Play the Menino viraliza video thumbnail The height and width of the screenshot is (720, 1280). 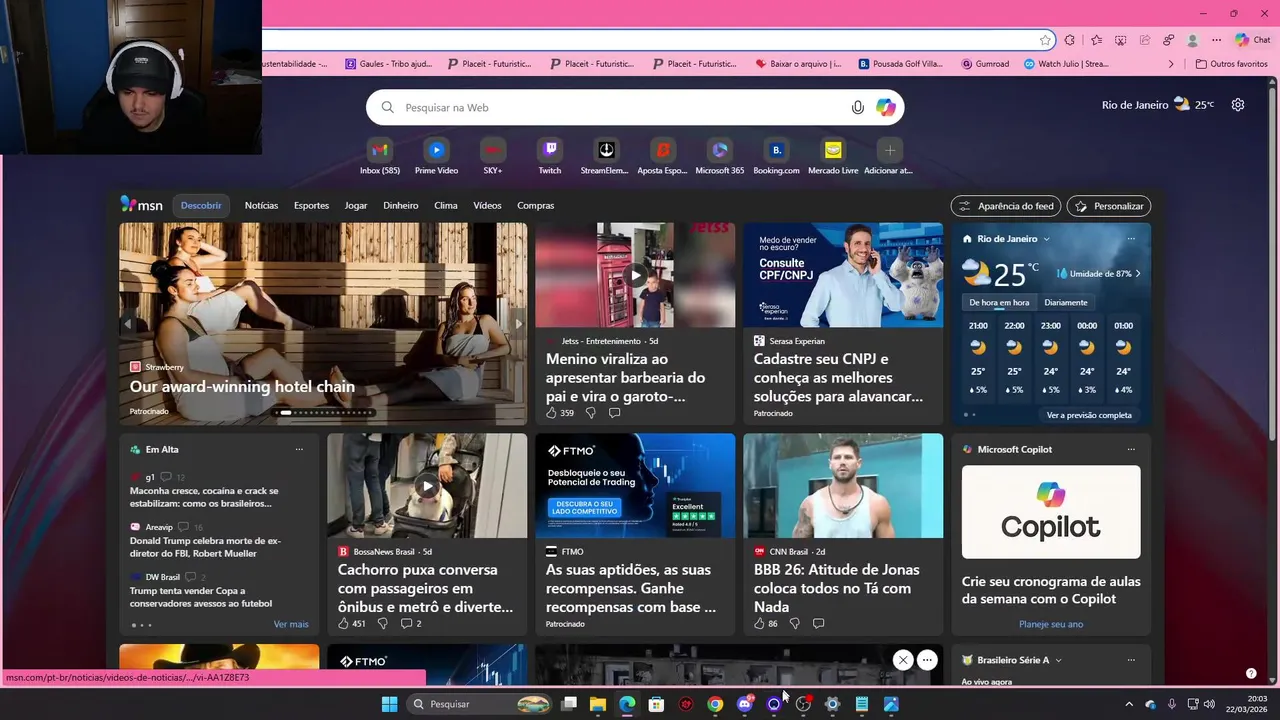pos(635,275)
